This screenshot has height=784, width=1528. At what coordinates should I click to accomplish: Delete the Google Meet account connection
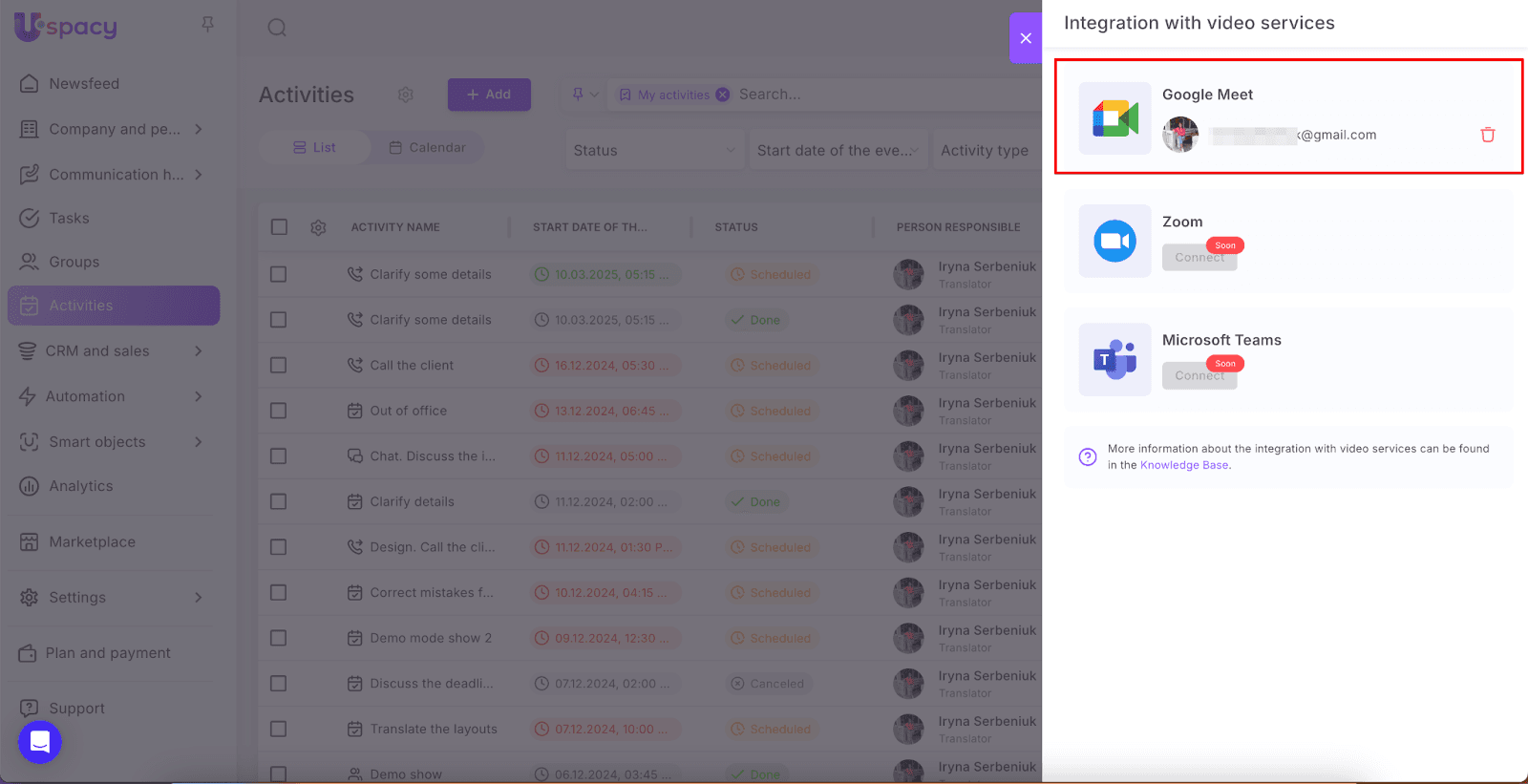(1487, 135)
